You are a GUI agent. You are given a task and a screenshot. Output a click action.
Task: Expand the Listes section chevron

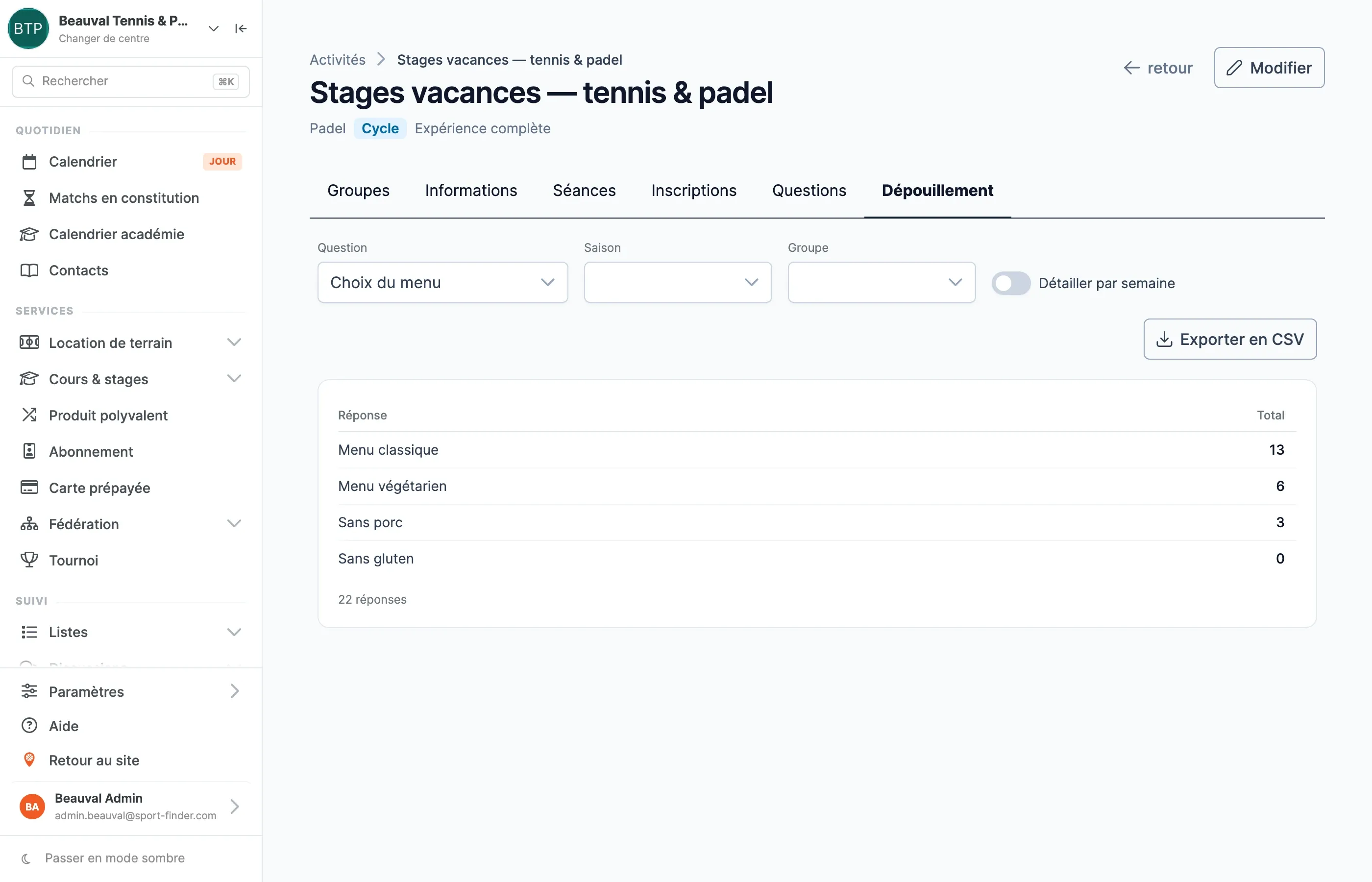point(234,632)
